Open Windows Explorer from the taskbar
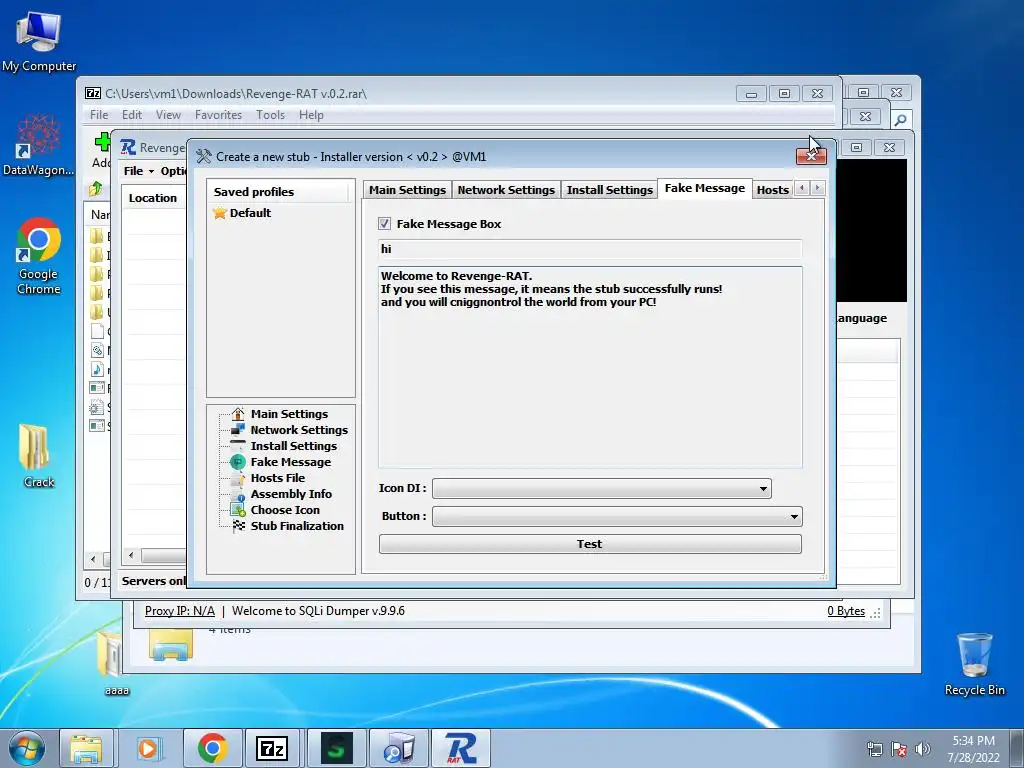Image resolution: width=1024 pixels, height=768 pixels. pos(86,748)
